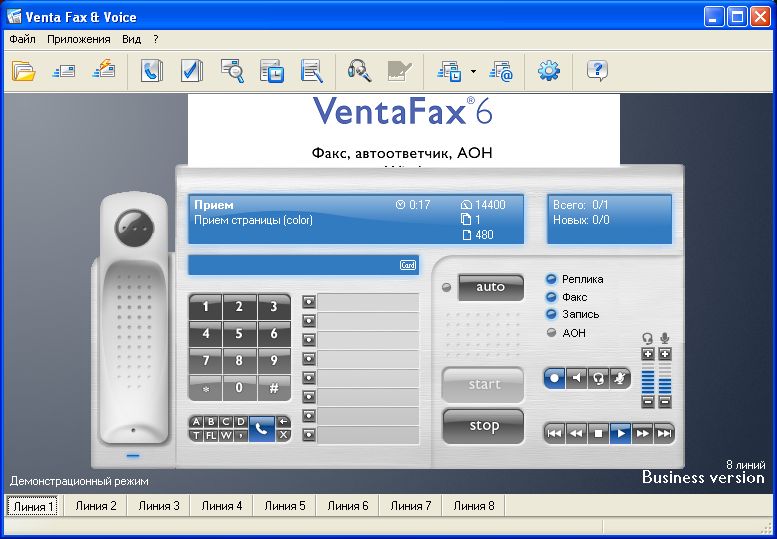The width and height of the screenshot is (777, 539).
Task: Click the headphones audio search toolbar icon
Action: (x=359, y=71)
